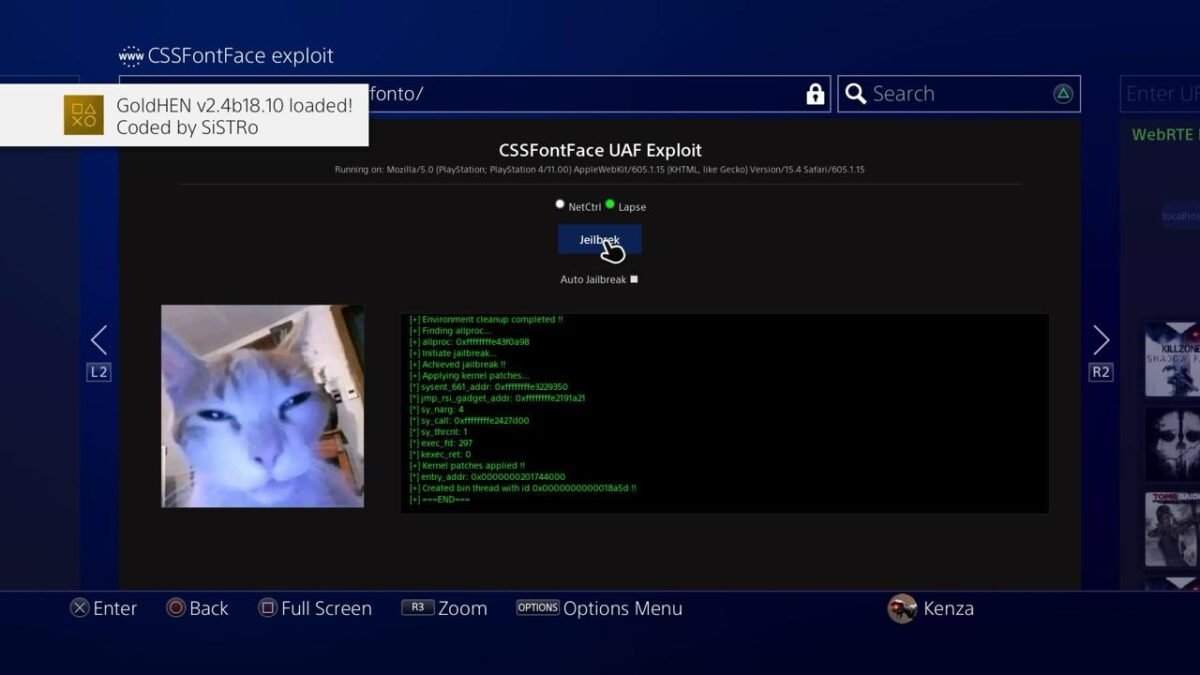Click the 'Created bin thread' log line

coord(523,488)
